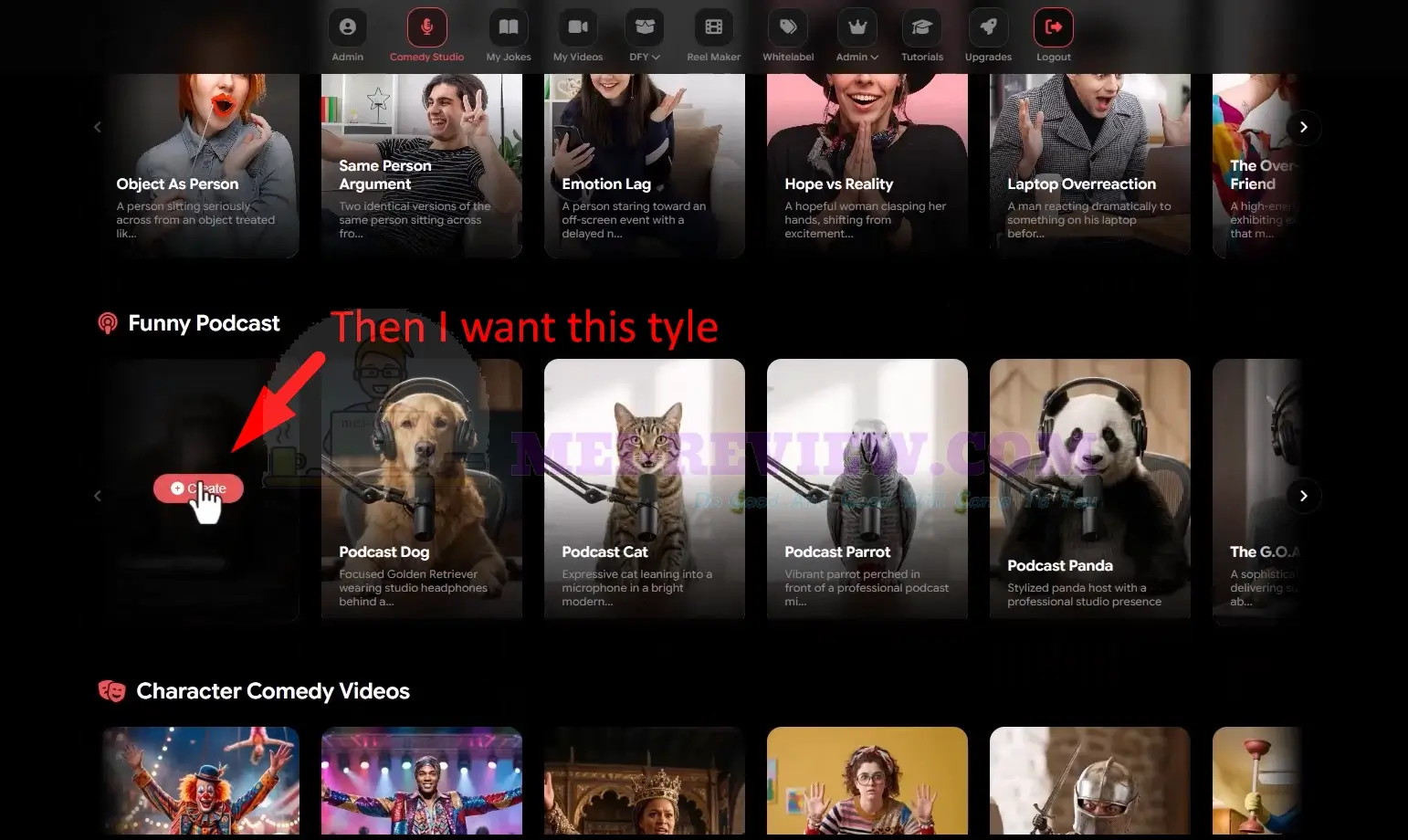Choose the Same Person Argument template

pos(422,165)
